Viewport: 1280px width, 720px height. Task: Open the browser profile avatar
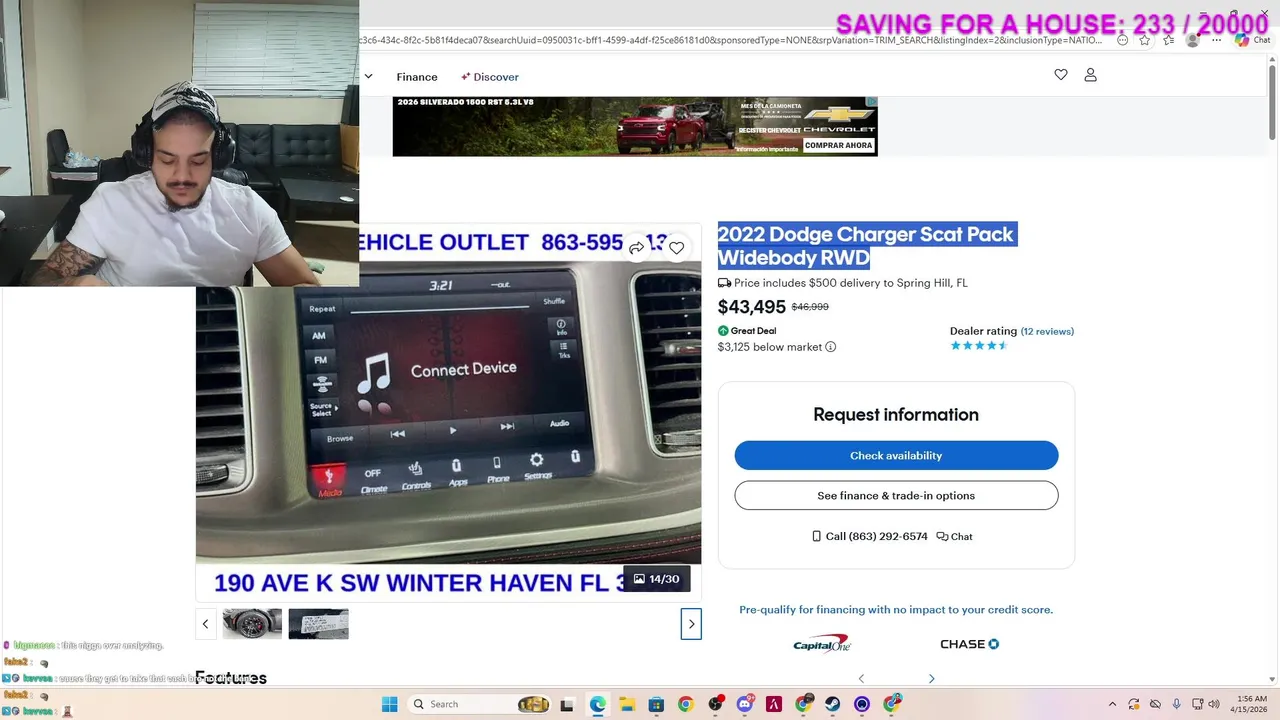click(1192, 40)
